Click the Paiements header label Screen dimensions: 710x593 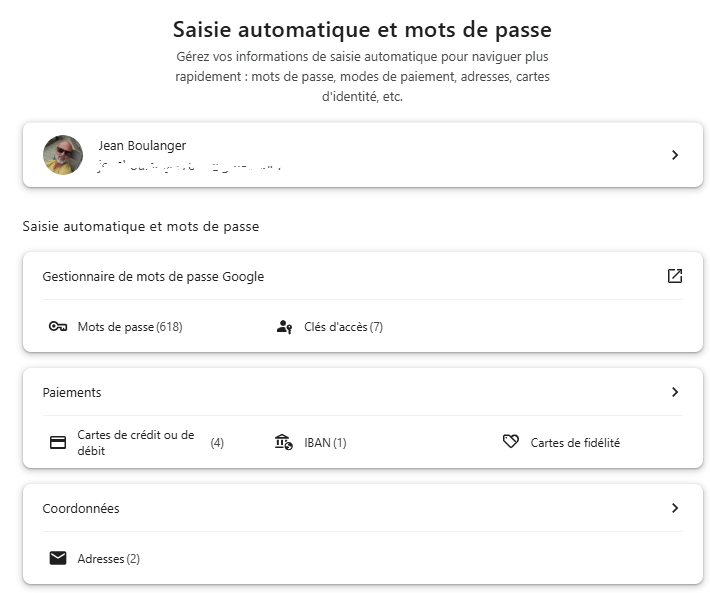pos(72,392)
